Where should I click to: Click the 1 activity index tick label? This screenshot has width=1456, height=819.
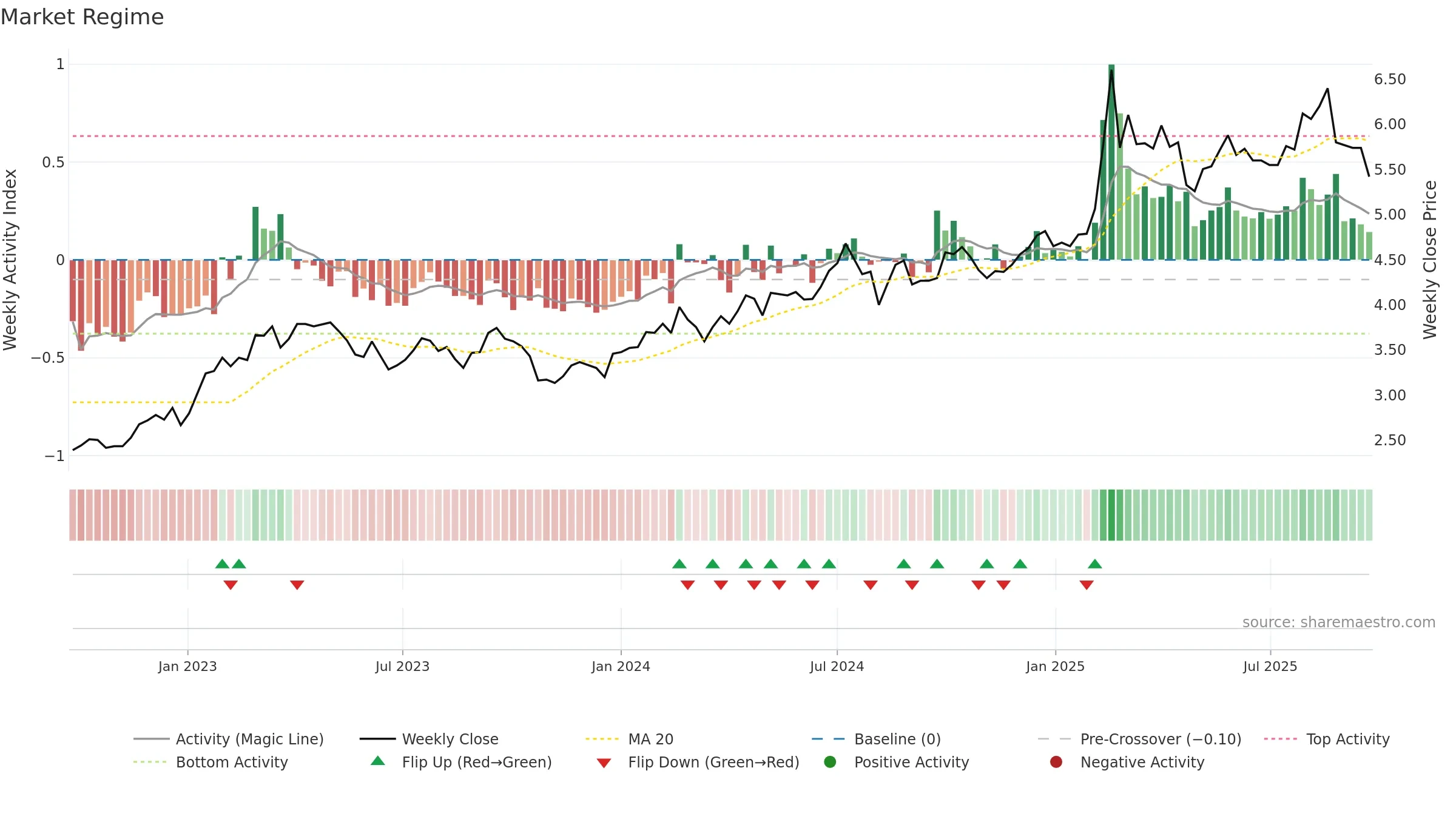[60, 64]
